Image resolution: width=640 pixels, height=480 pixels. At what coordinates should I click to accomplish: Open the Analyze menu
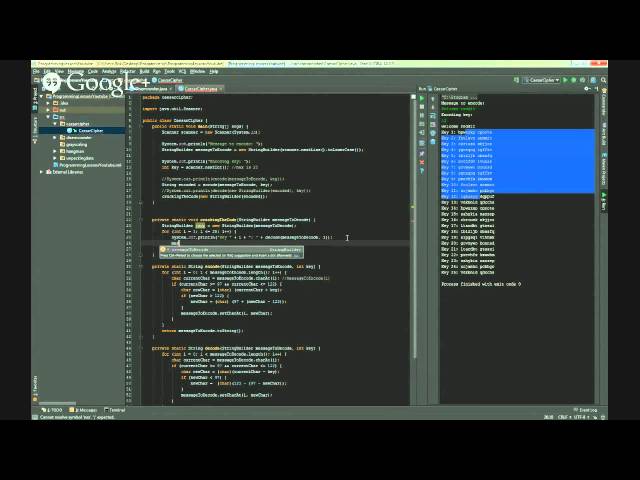(x=109, y=71)
